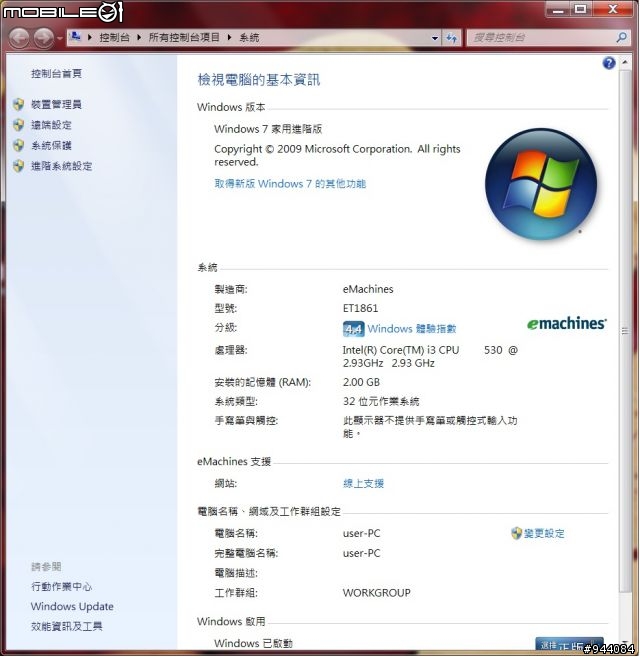The width and height of the screenshot is (640, 657).
Task: Click model value ET1861
Action: coord(360,308)
